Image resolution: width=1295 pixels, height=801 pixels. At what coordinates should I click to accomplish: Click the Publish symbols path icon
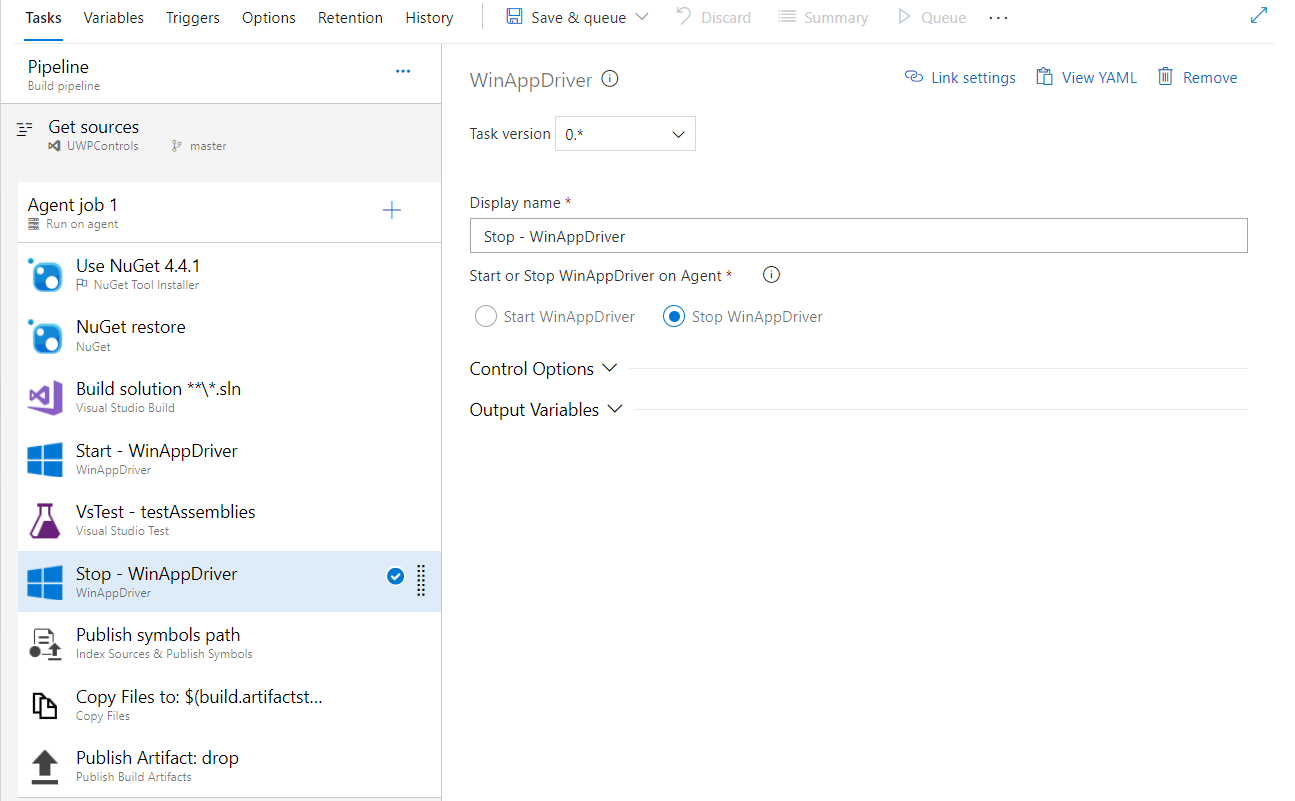[x=45, y=643]
